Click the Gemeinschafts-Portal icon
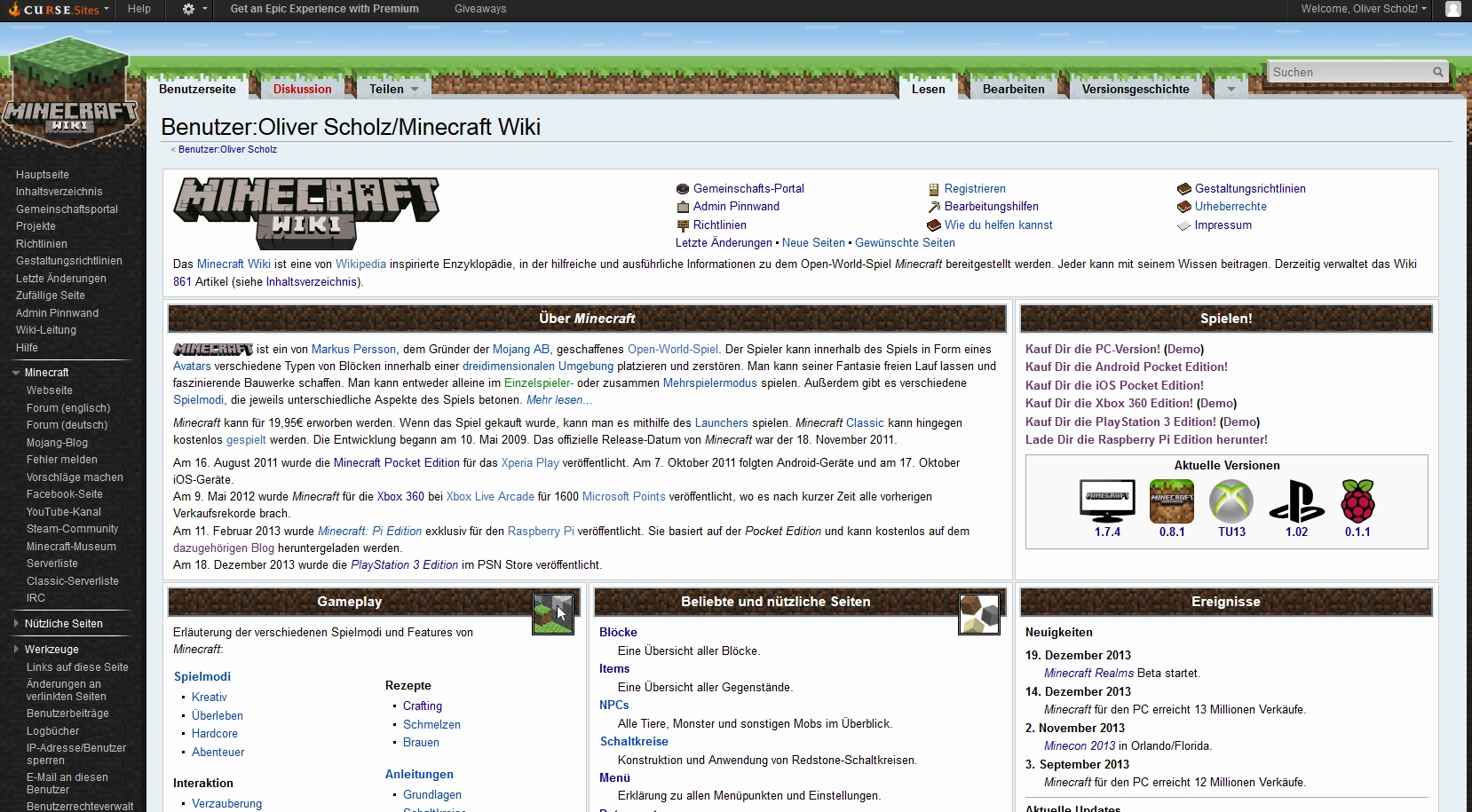 click(683, 189)
